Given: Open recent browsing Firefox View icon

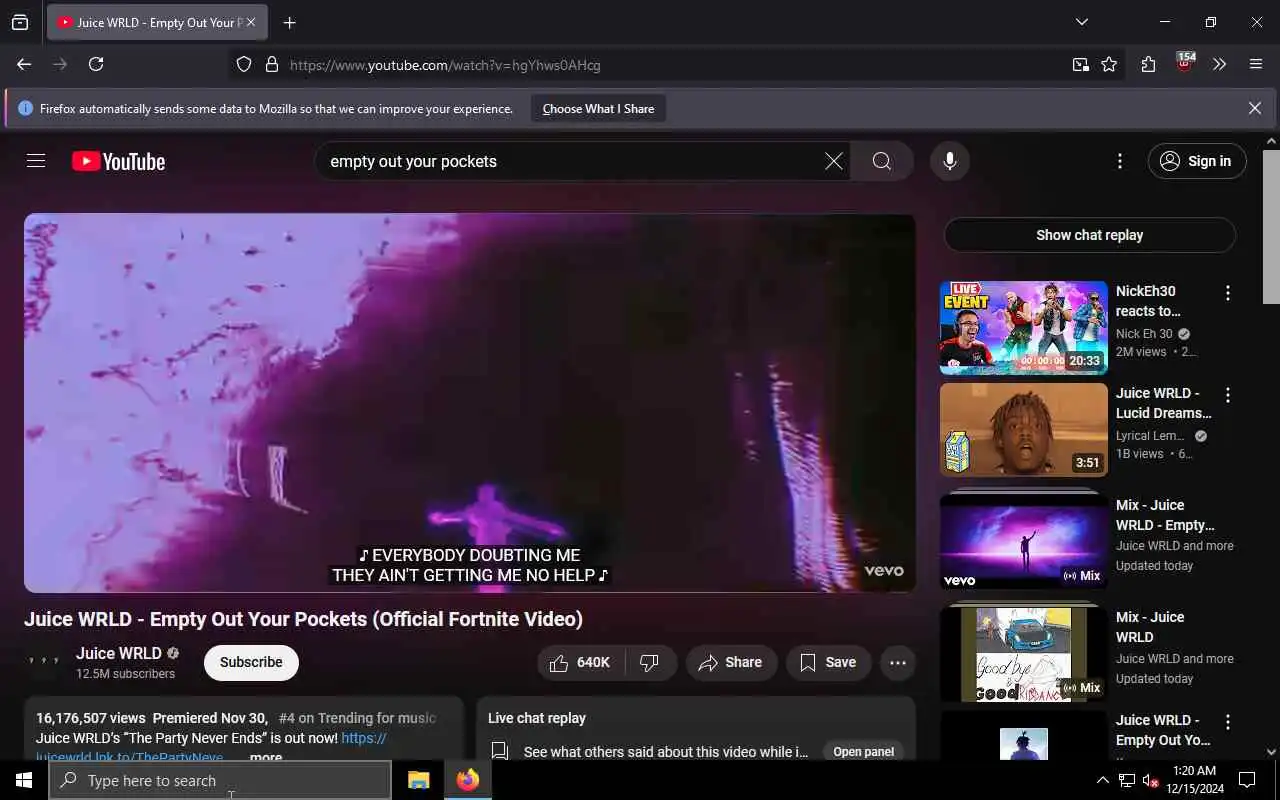Looking at the screenshot, I should (x=20, y=22).
